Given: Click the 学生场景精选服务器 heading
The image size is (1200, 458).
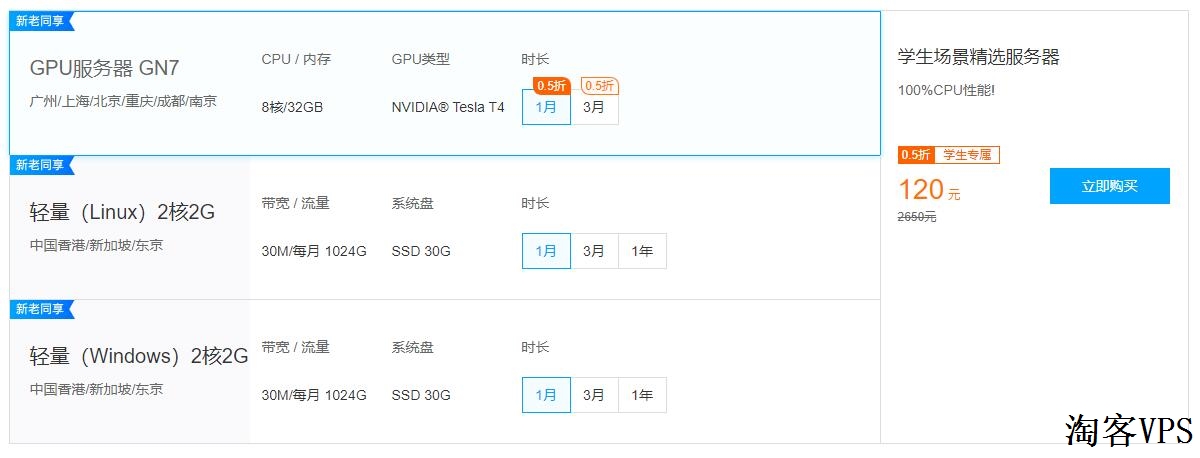Looking at the screenshot, I should pyautogui.click(x=978, y=57).
